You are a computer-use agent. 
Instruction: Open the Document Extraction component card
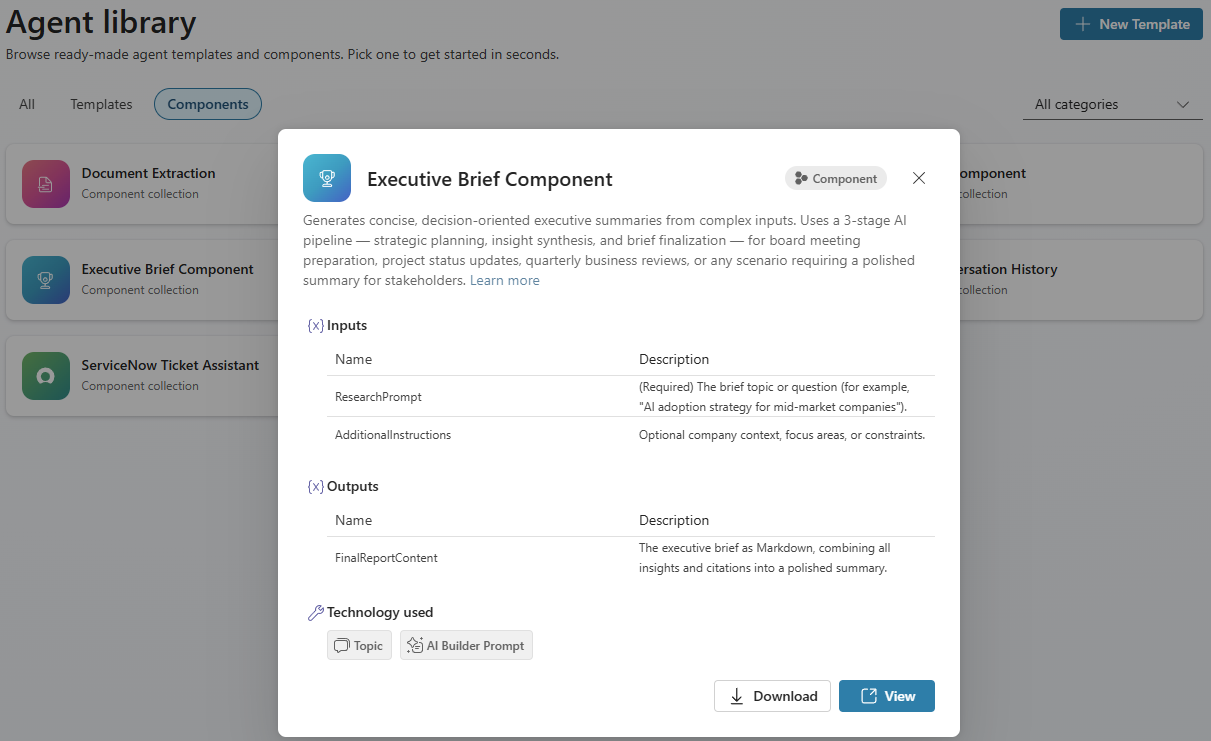(x=143, y=184)
